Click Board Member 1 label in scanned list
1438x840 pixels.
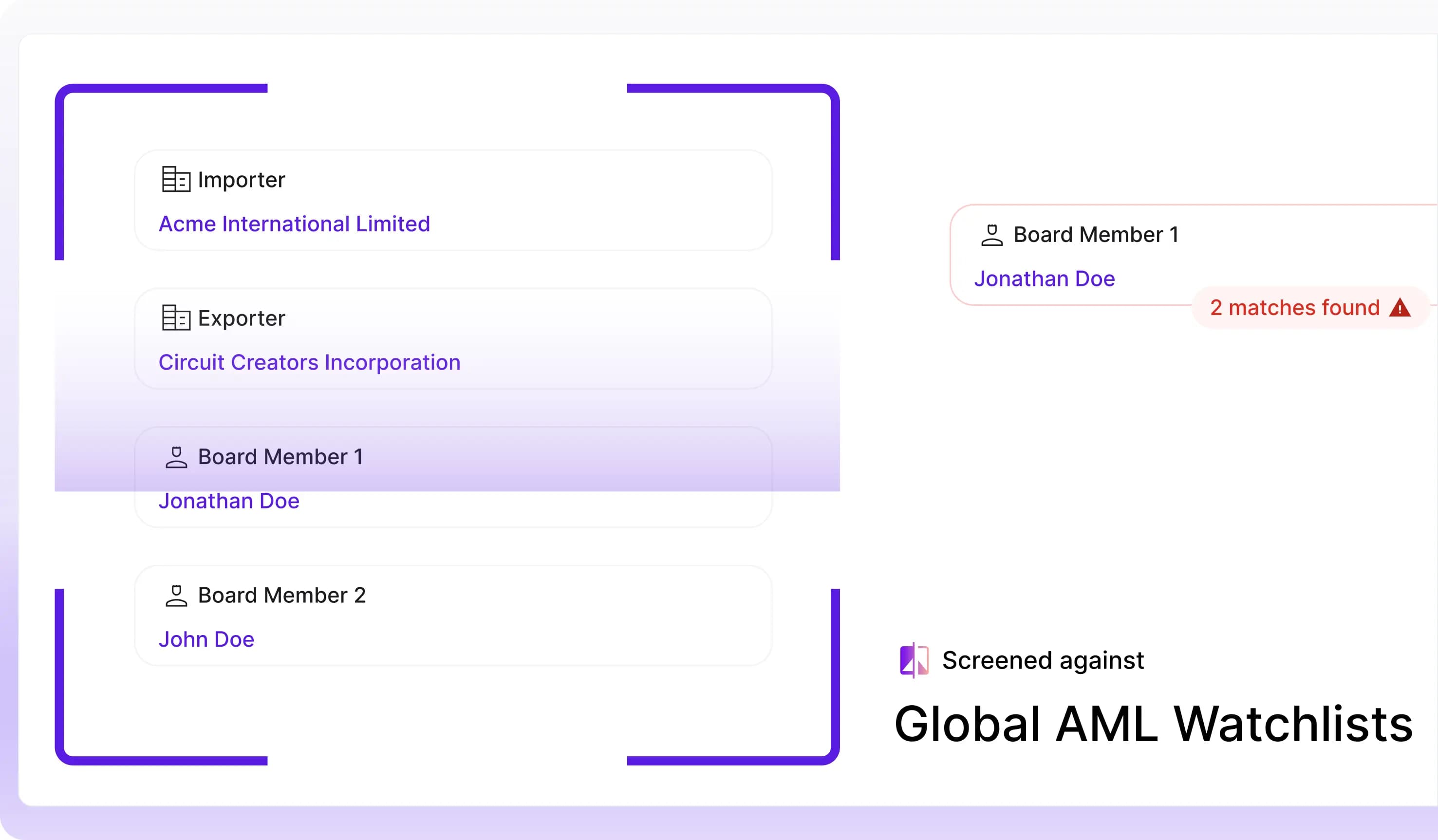click(280, 457)
